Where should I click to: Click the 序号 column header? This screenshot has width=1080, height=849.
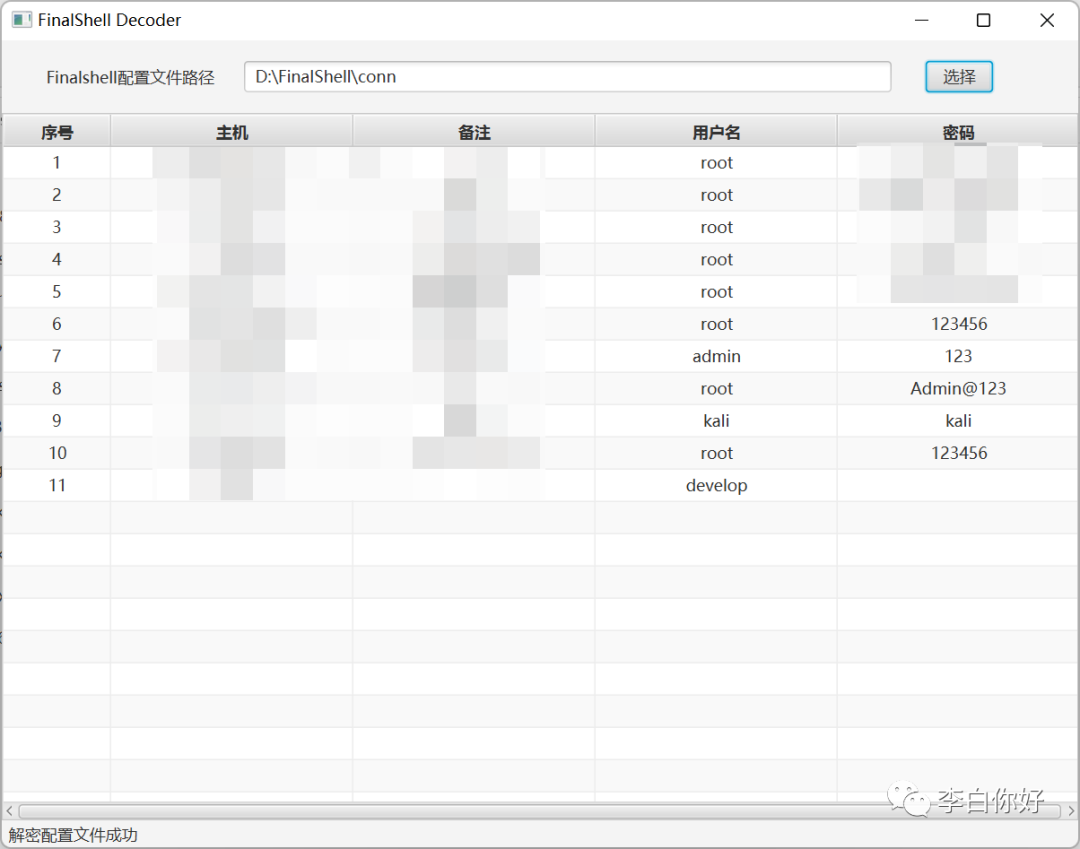pyautogui.click(x=57, y=132)
